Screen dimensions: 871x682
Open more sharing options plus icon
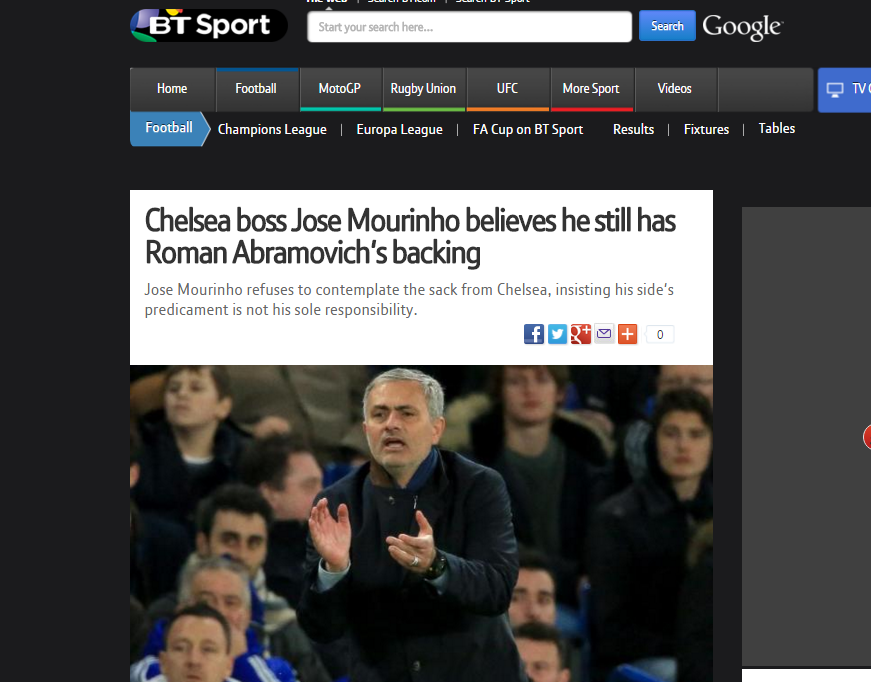pyautogui.click(x=627, y=334)
